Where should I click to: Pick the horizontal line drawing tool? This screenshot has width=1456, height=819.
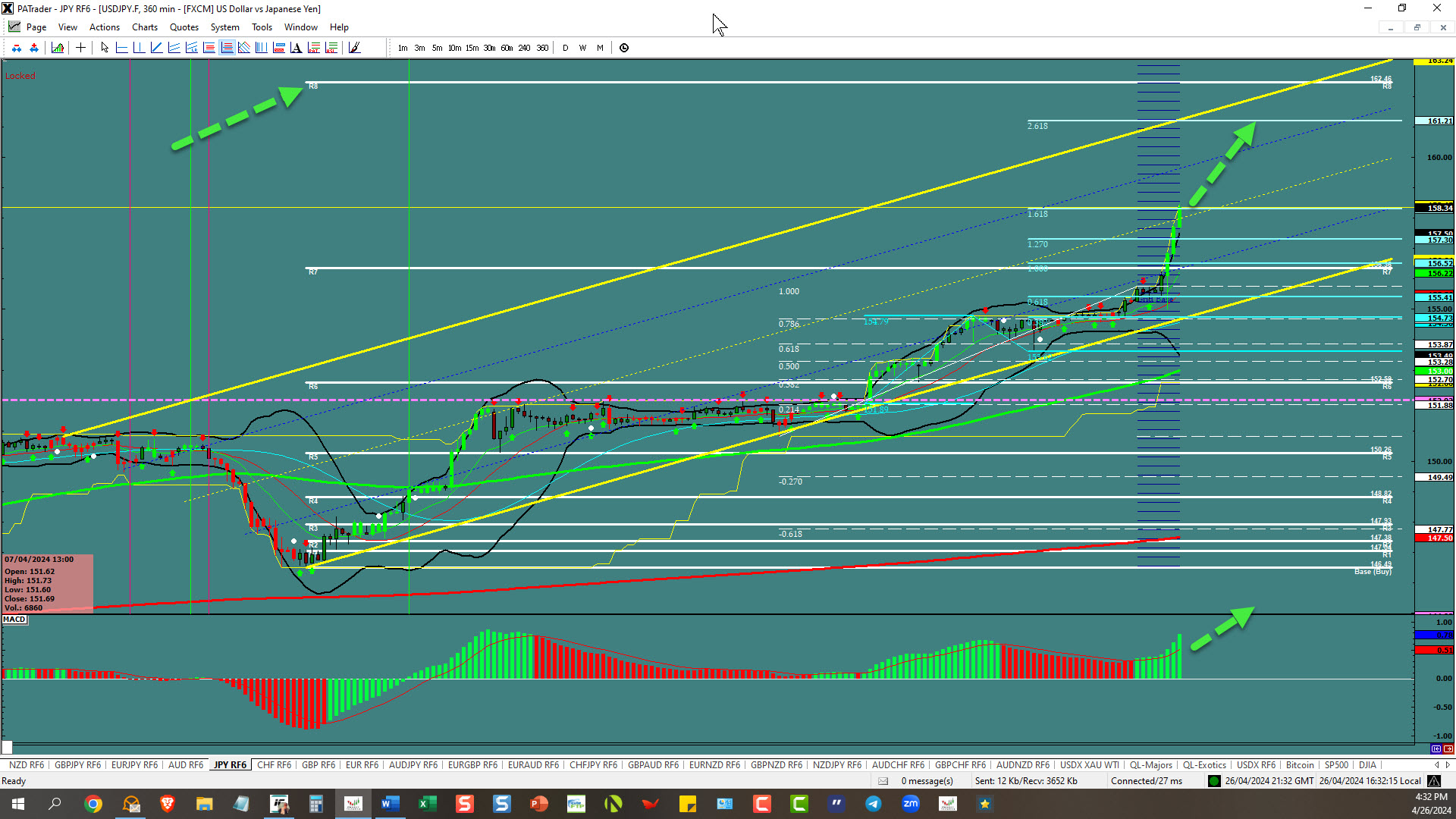click(121, 48)
